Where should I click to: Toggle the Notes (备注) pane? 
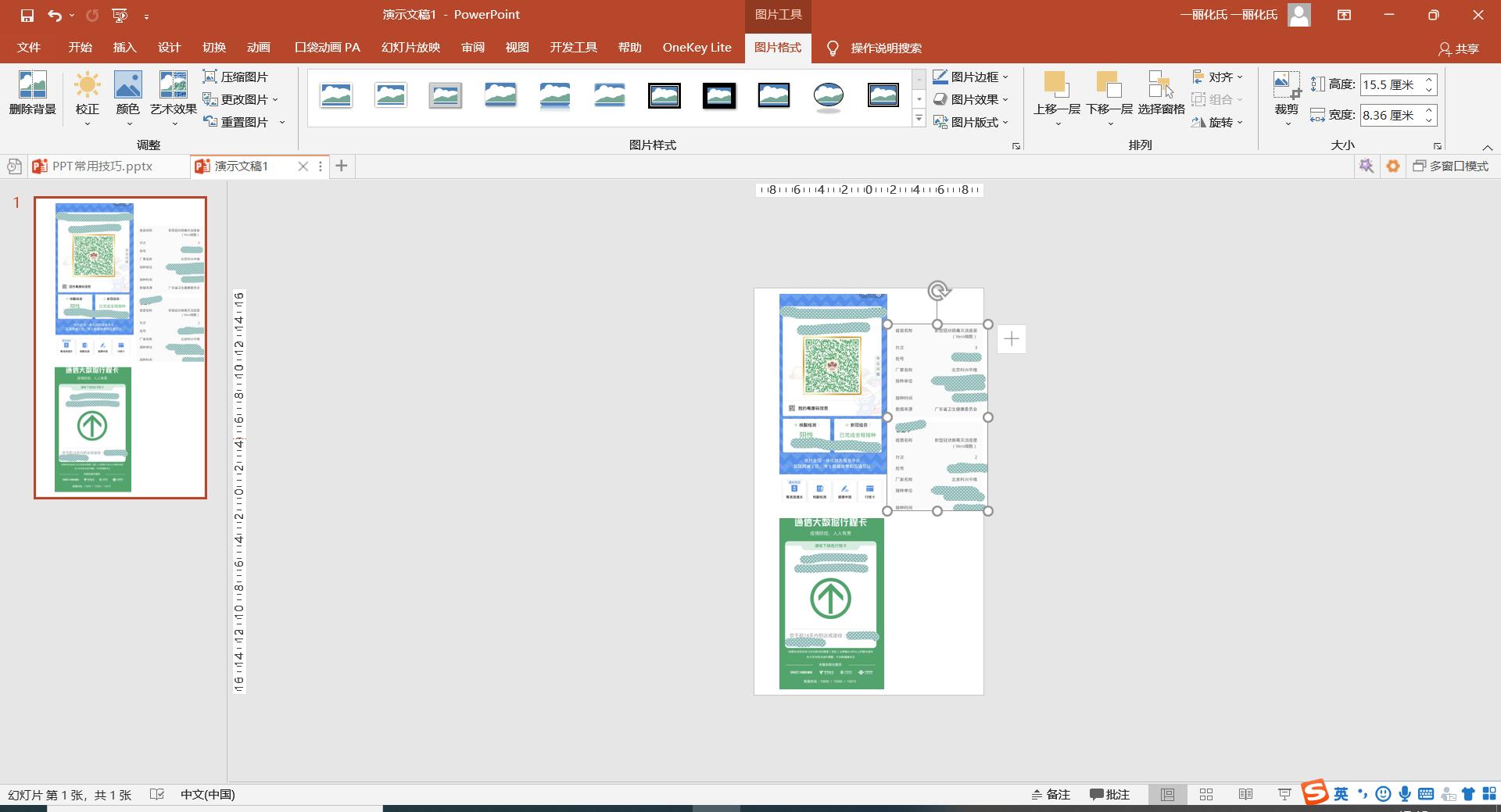click(1051, 794)
